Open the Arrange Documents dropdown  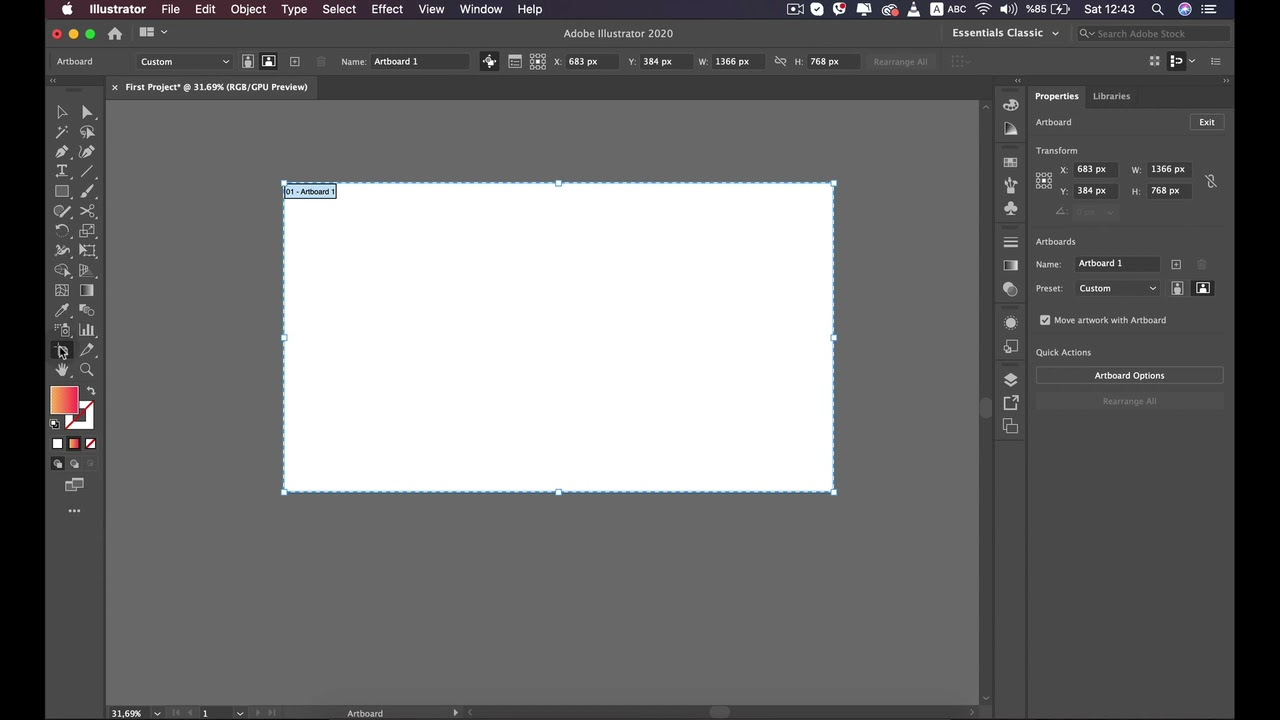(x=153, y=33)
